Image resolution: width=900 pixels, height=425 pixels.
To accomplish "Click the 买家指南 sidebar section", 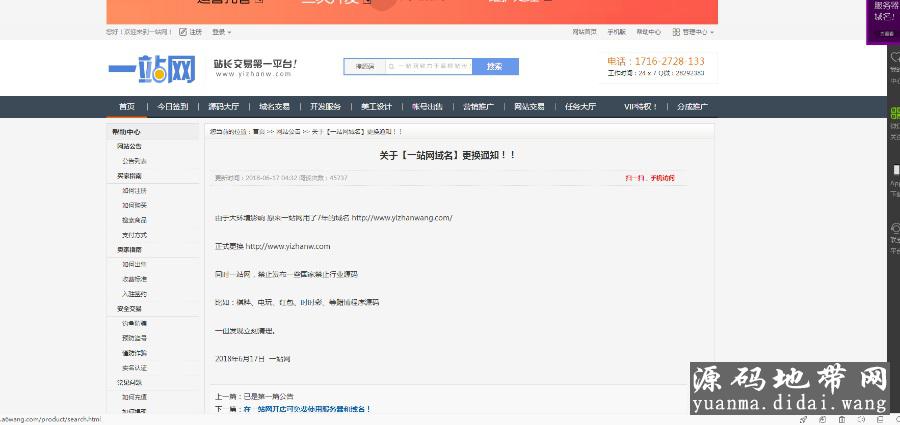I will pos(129,176).
